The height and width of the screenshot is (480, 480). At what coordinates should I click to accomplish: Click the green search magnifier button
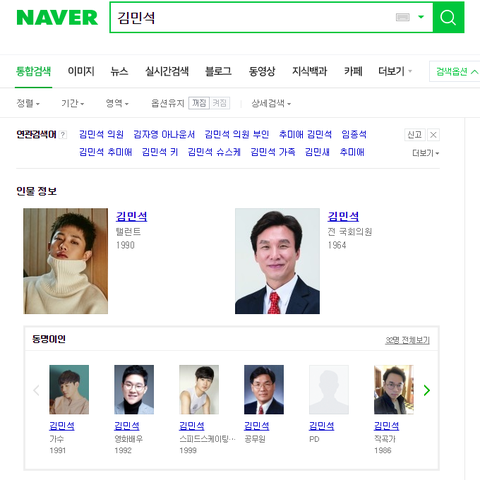(448, 17)
